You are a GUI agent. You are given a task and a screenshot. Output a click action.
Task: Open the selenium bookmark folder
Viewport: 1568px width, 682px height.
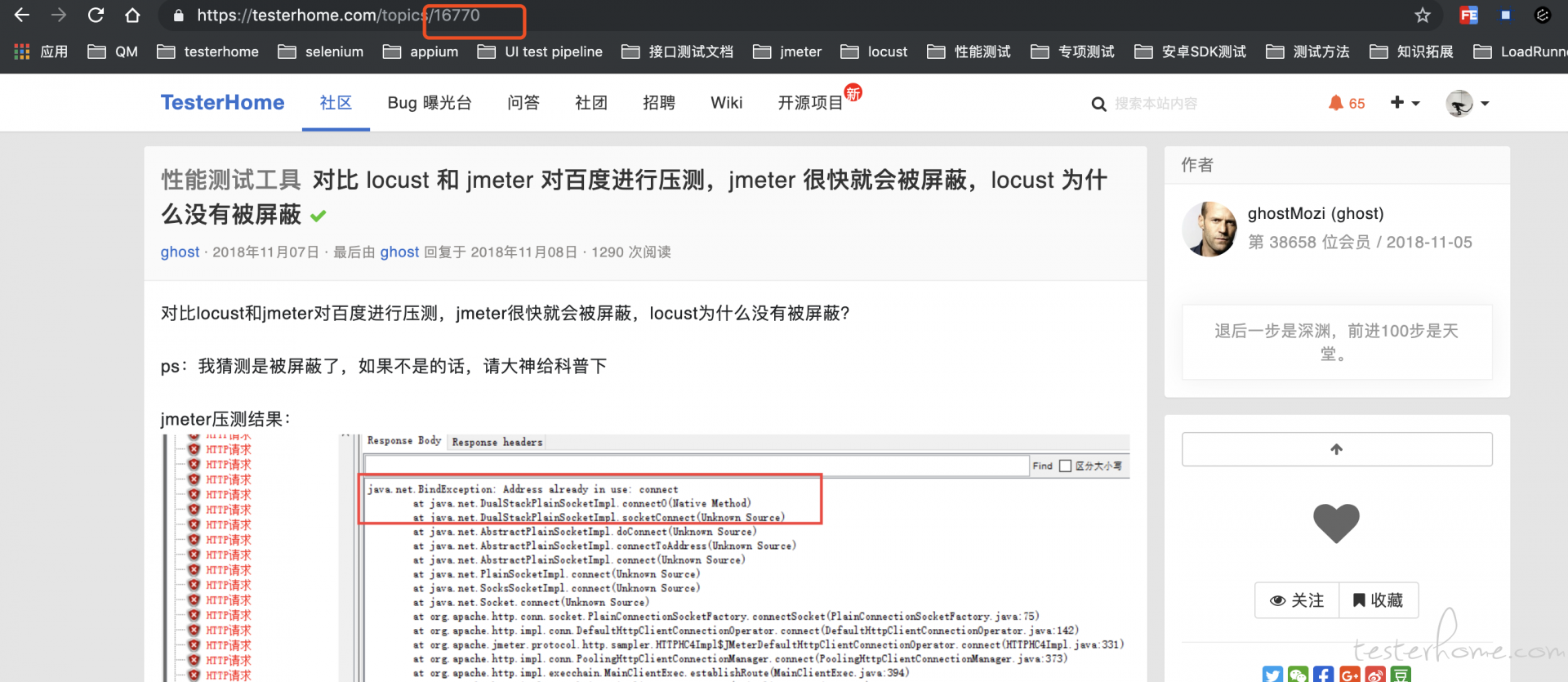(320, 51)
